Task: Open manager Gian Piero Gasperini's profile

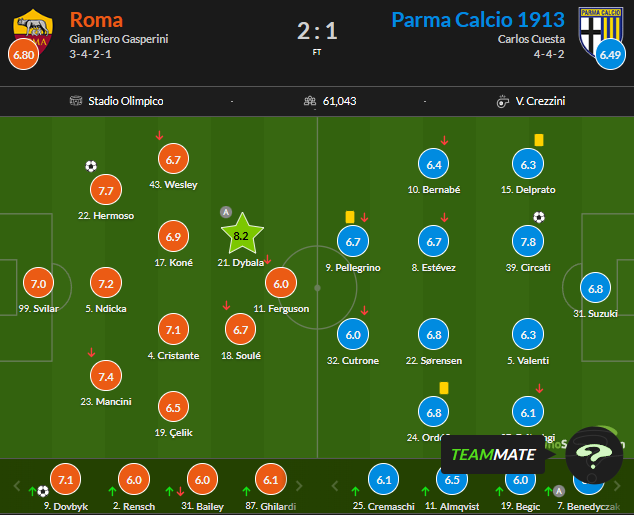Action: tap(119, 40)
